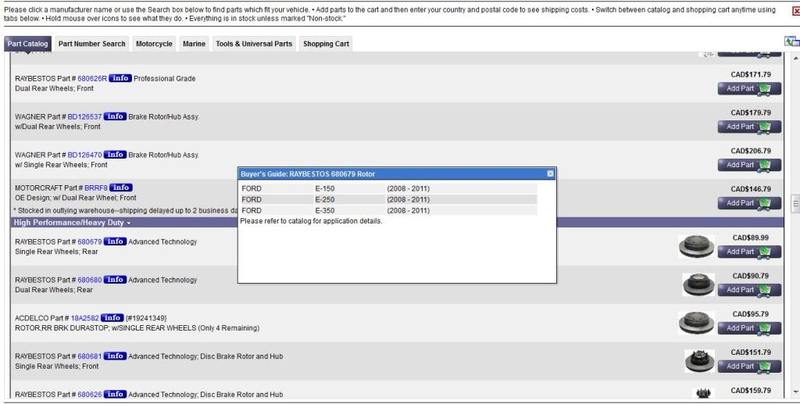Open part number link BD126470
The width and height of the screenshot is (800, 404).
(85, 155)
